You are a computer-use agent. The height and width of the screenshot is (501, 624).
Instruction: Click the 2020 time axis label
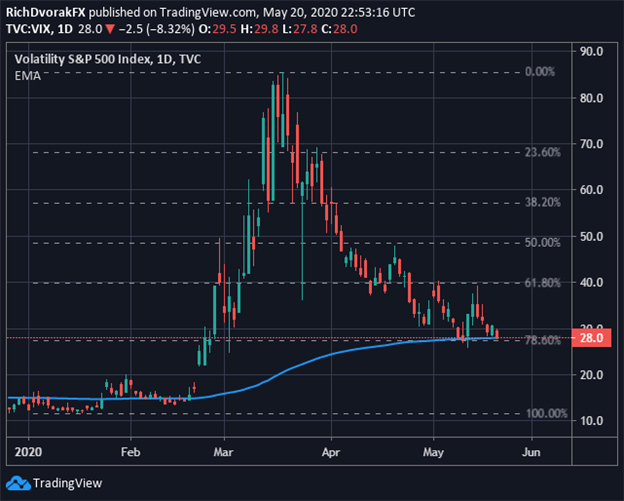click(x=28, y=452)
